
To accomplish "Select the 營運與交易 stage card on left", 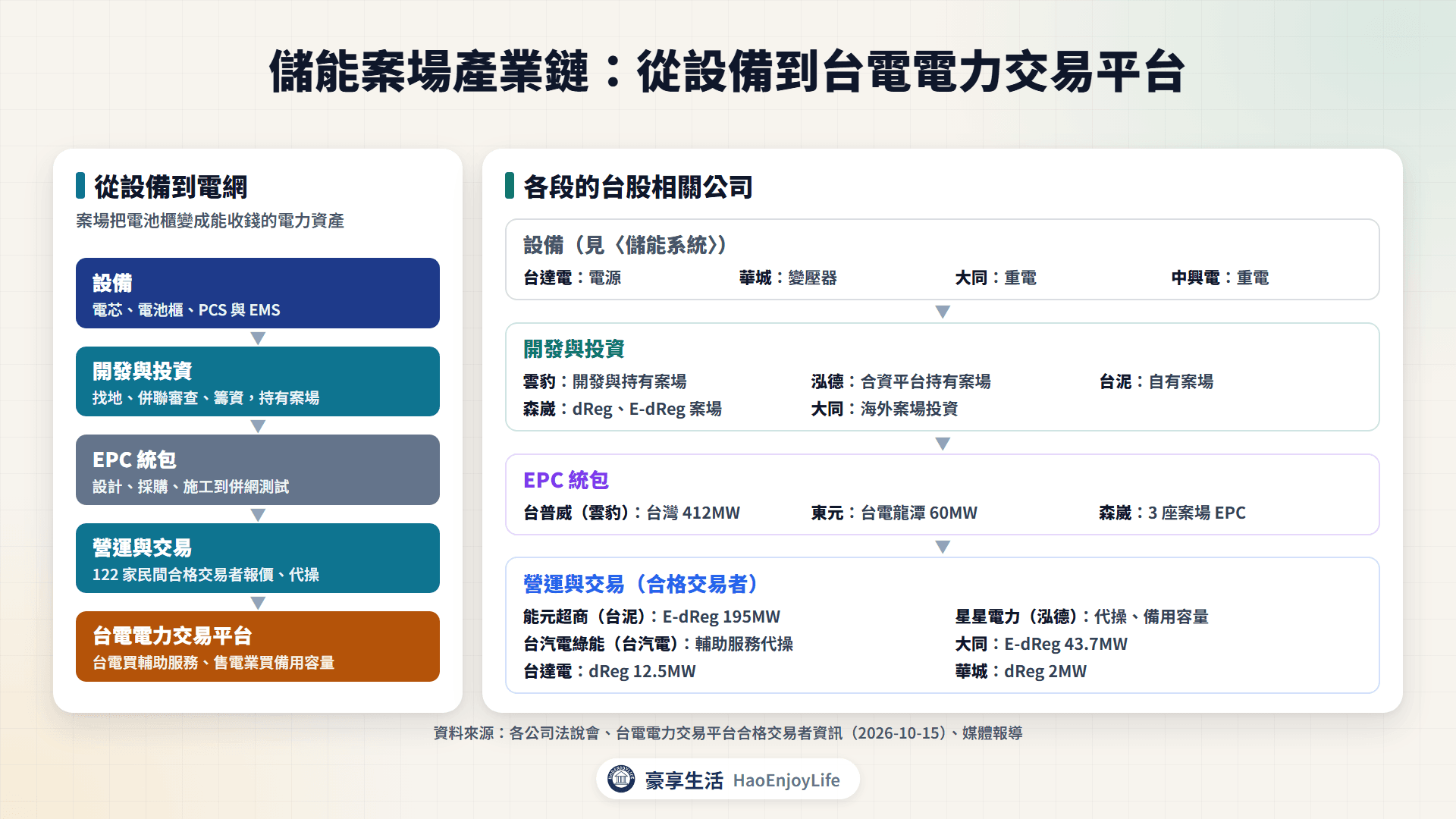I will (x=258, y=558).
